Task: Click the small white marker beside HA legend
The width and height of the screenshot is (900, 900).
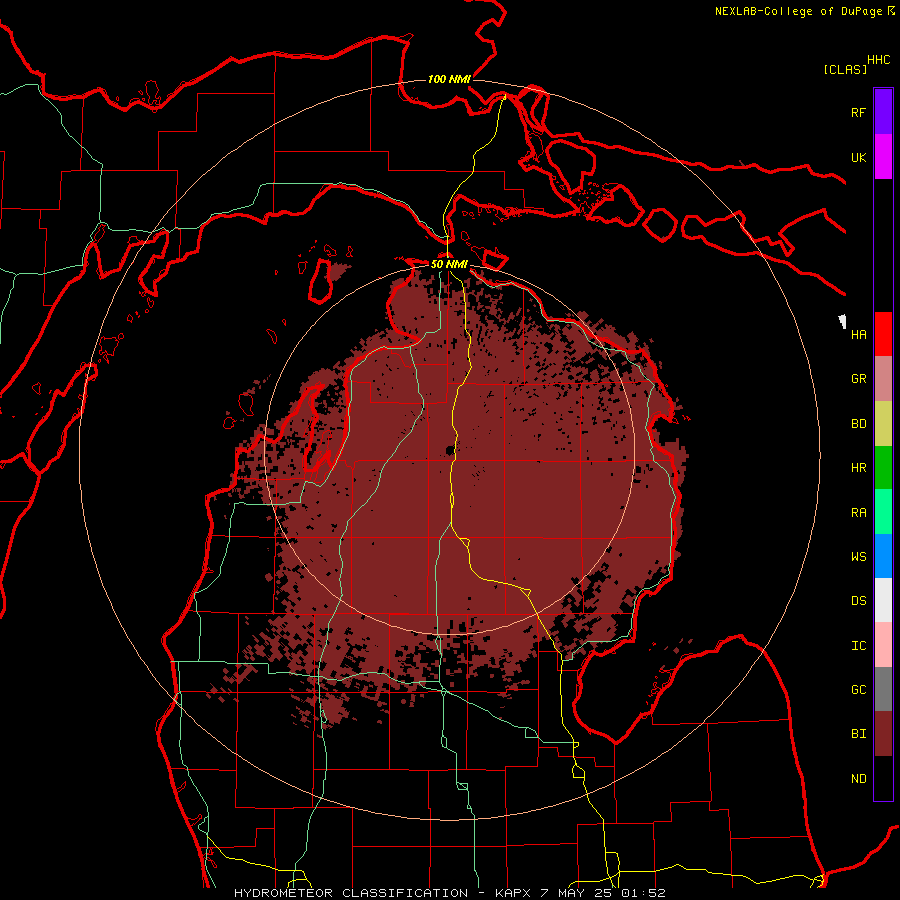Action: (x=842, y=321)
